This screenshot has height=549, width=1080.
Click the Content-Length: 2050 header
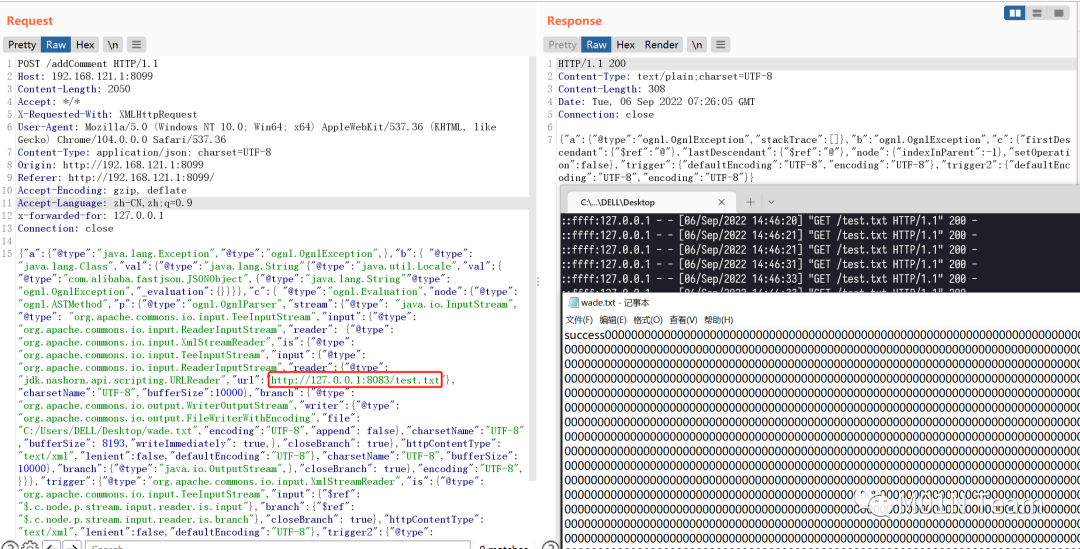tap(74, 89)
